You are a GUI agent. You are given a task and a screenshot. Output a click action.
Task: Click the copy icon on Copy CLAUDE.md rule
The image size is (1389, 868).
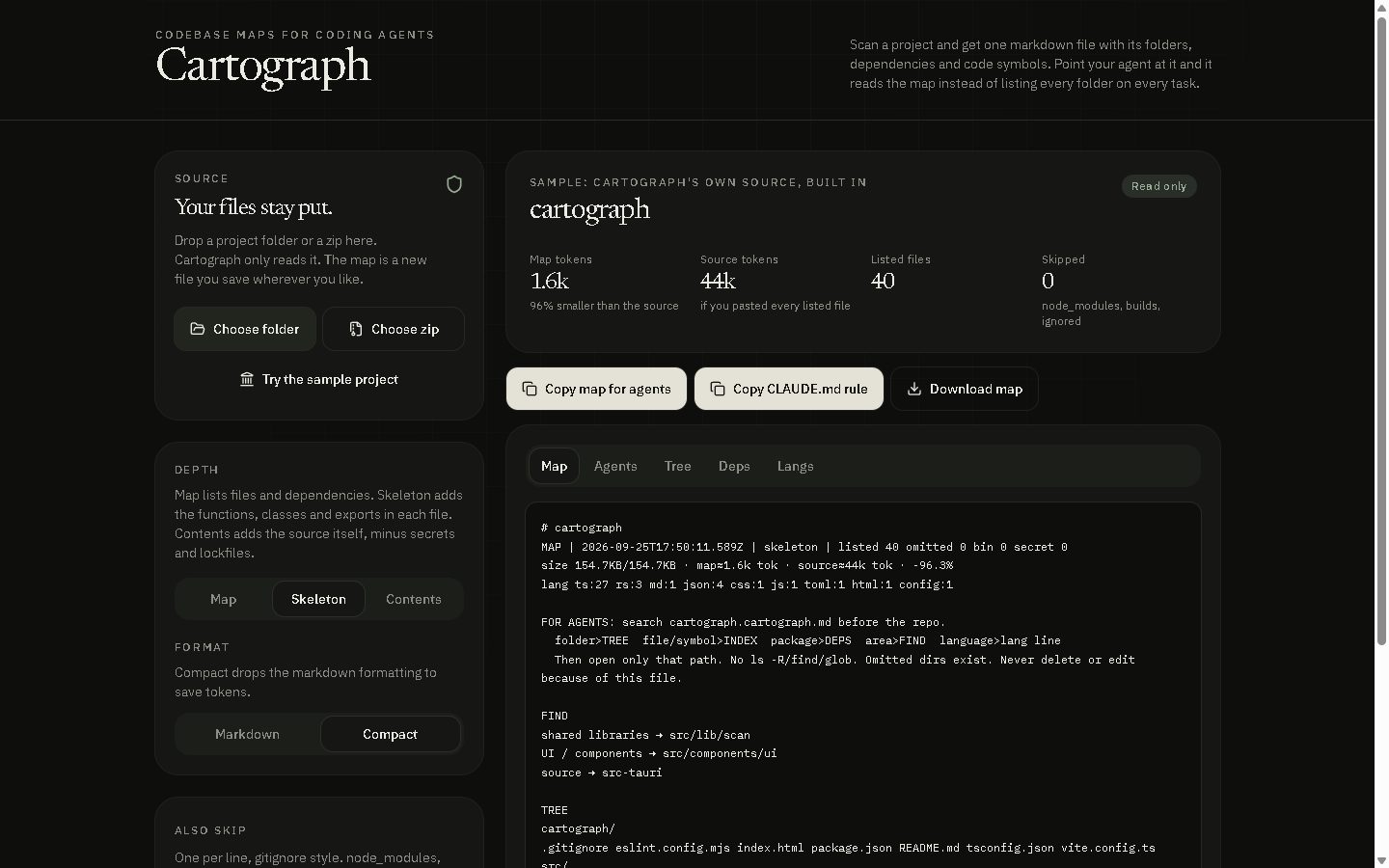click(718, 389)
